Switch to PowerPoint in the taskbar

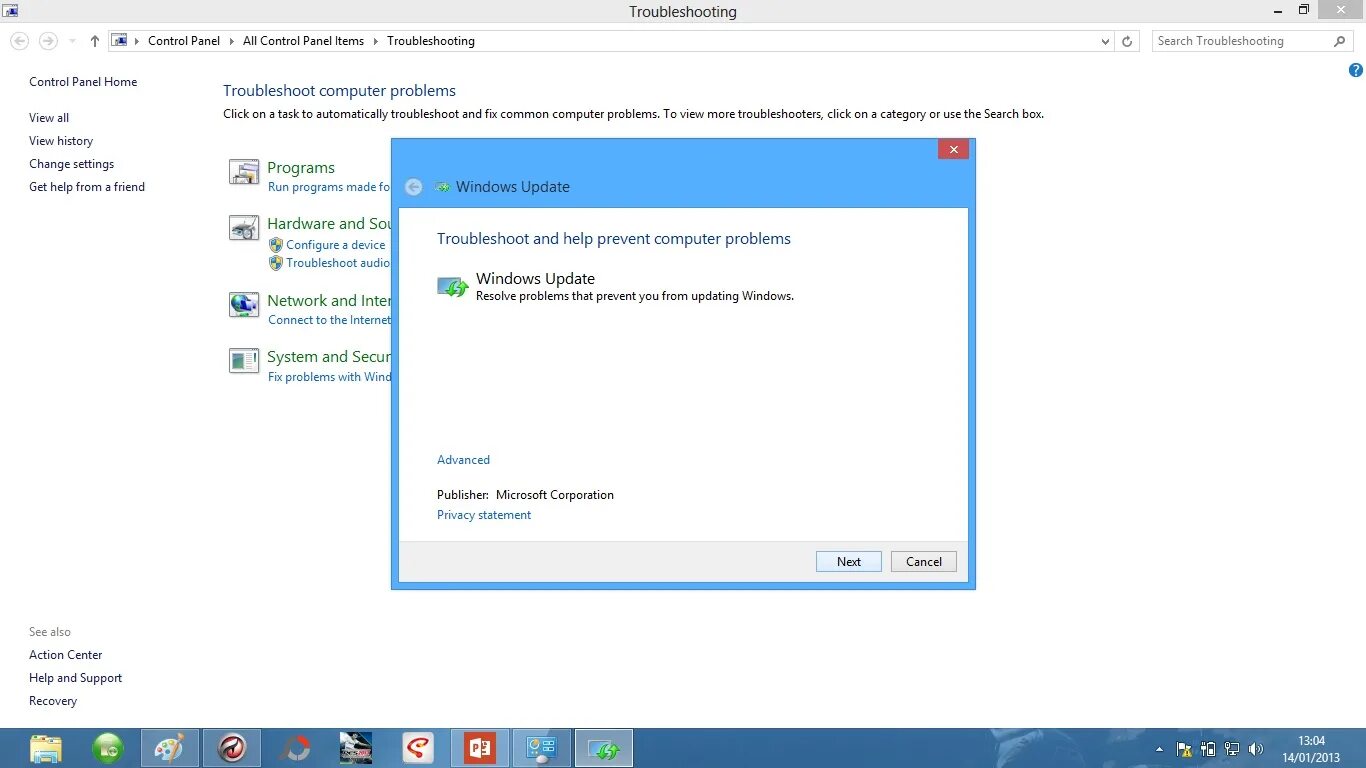pos(480,748)
